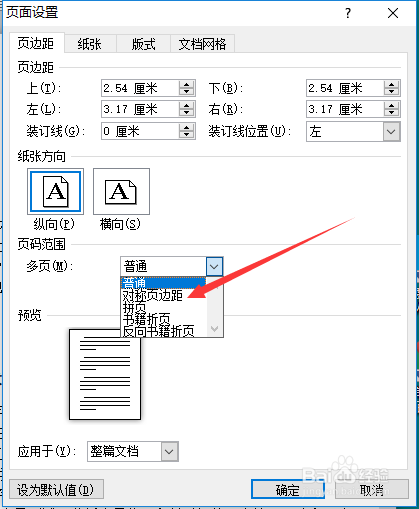Click the 下(B) margin input field

point(345,88)
